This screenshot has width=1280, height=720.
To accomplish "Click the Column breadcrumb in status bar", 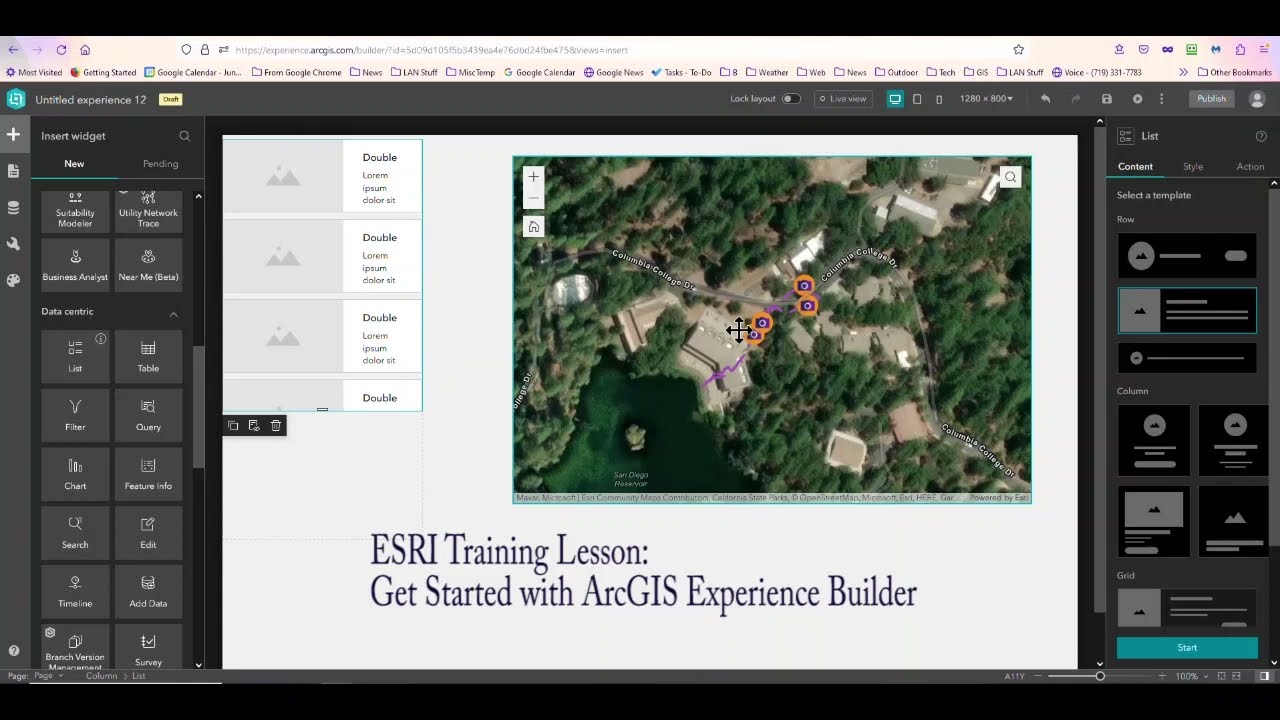I will tap(101, 676).
